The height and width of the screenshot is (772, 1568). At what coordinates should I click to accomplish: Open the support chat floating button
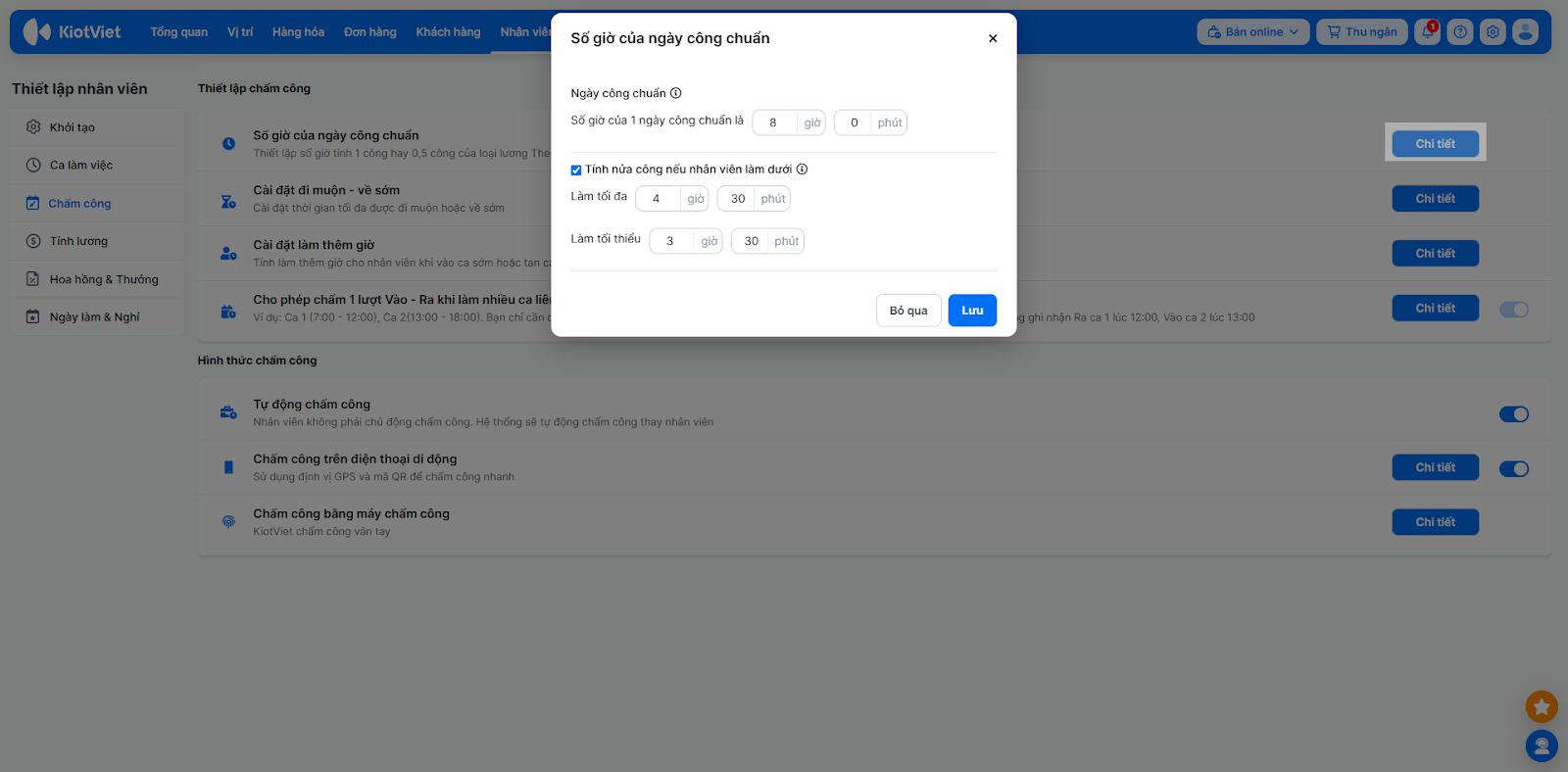coord(1542,747)
